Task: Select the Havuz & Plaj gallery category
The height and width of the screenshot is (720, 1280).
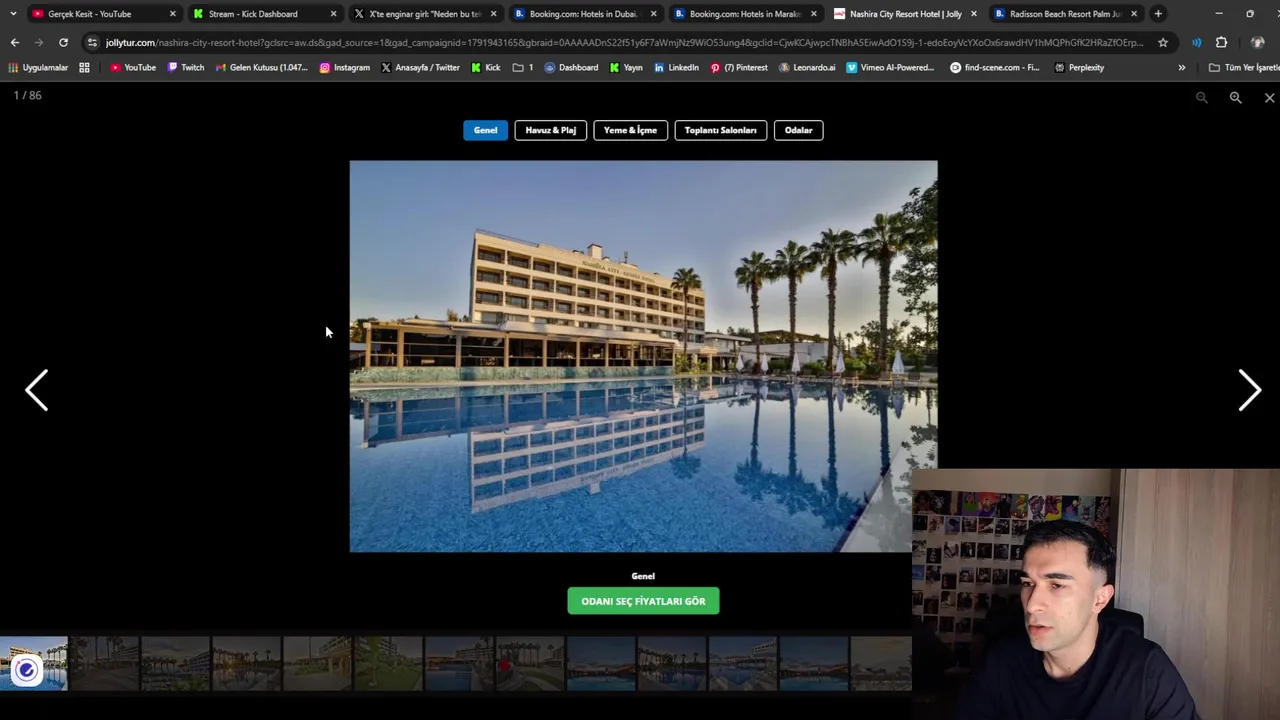Action: 550,130
